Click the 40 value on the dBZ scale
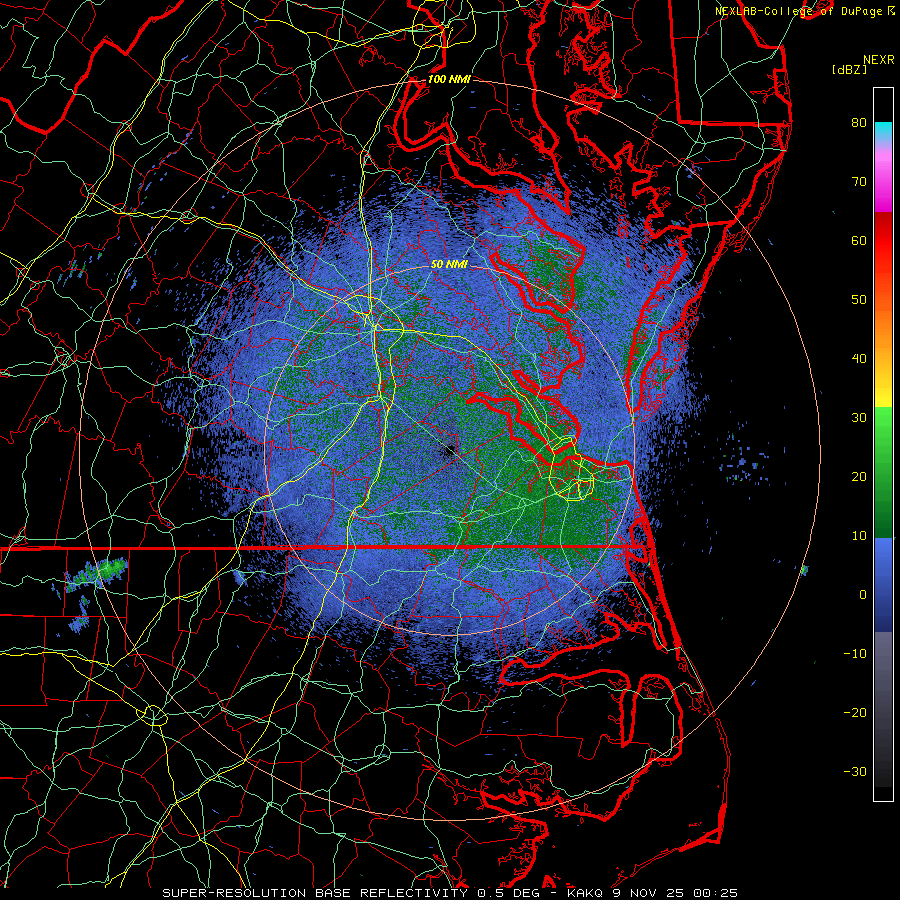 (x=859, y=359)
